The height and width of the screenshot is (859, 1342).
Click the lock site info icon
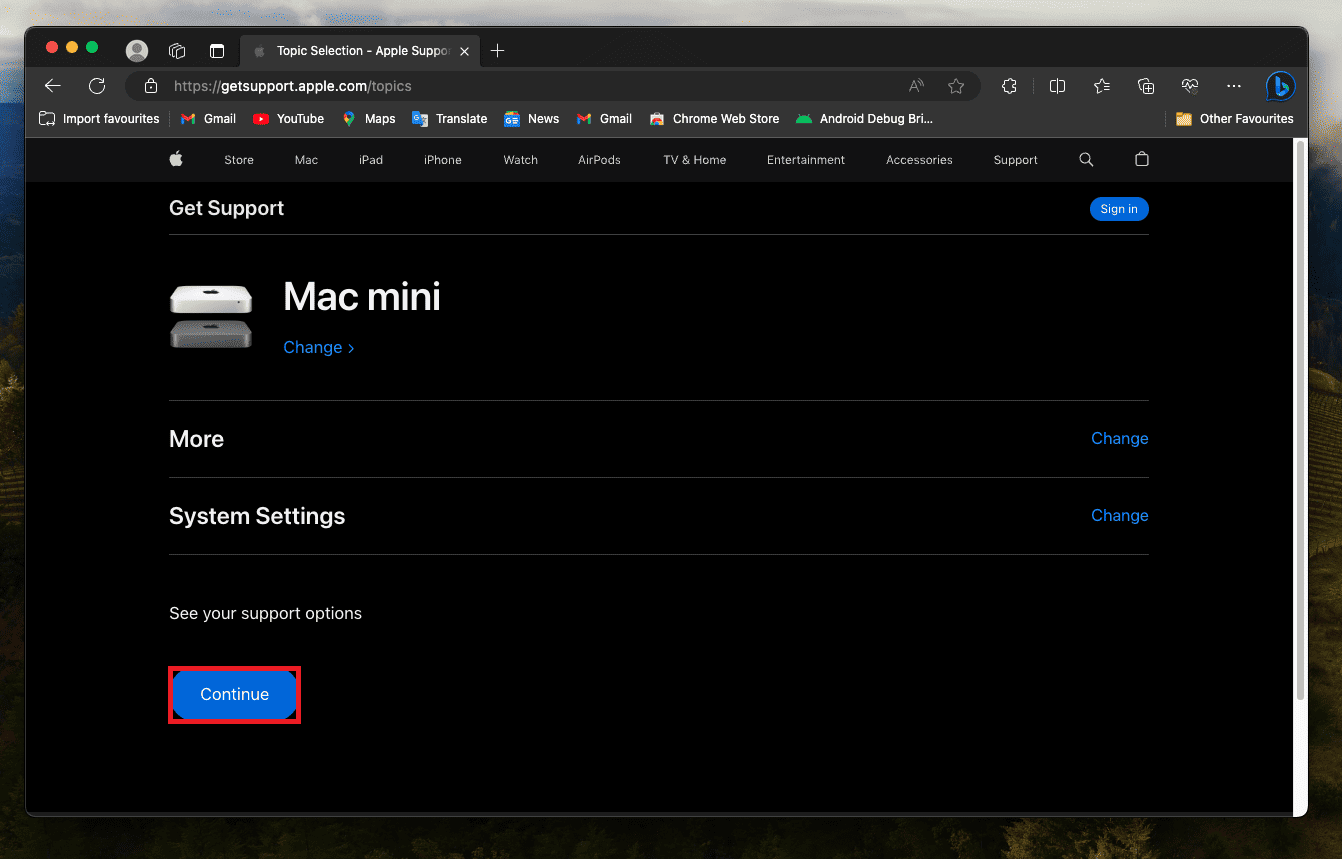(x=151, y=86)
